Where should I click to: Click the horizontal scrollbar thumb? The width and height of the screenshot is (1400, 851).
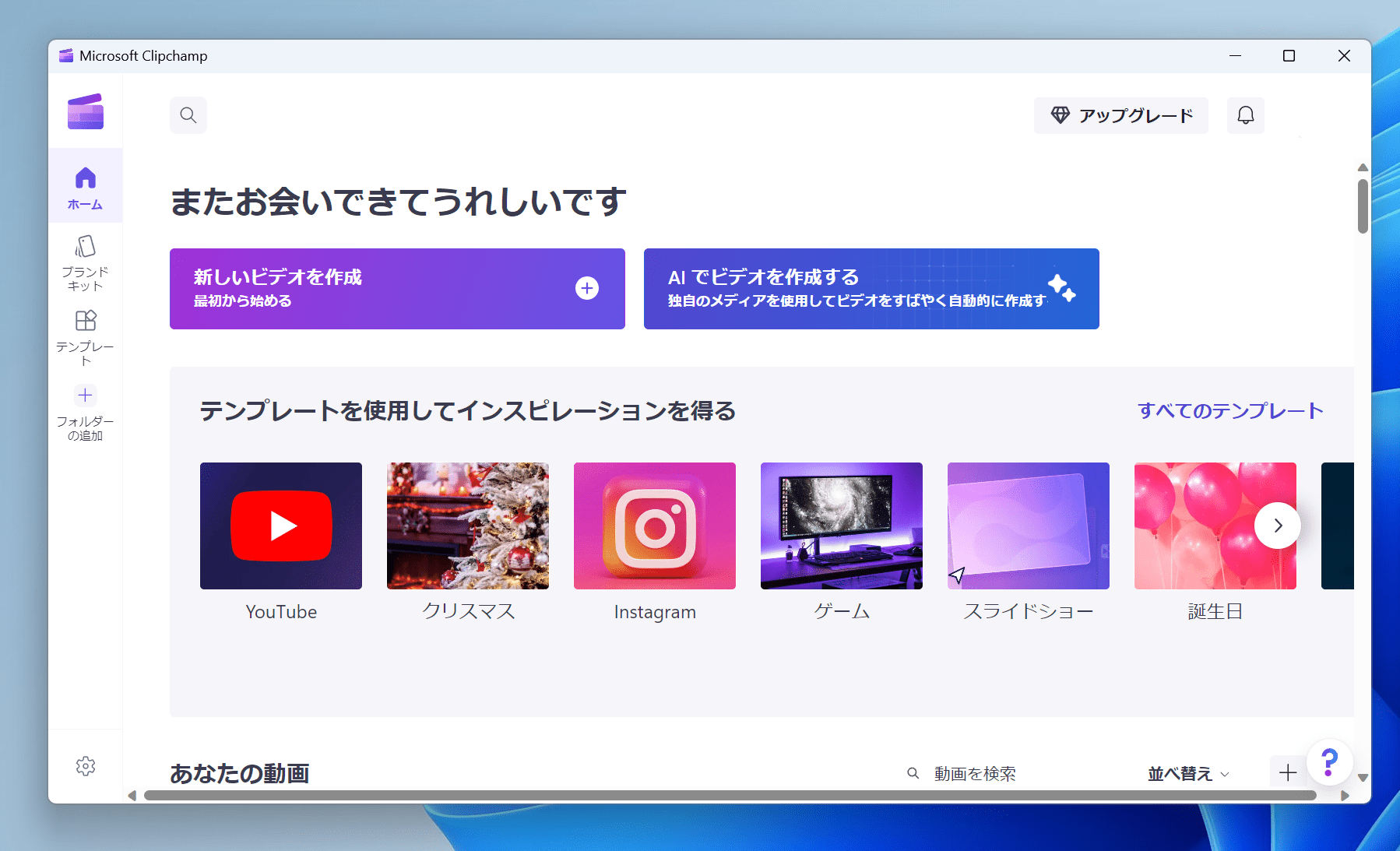(730, 795)
